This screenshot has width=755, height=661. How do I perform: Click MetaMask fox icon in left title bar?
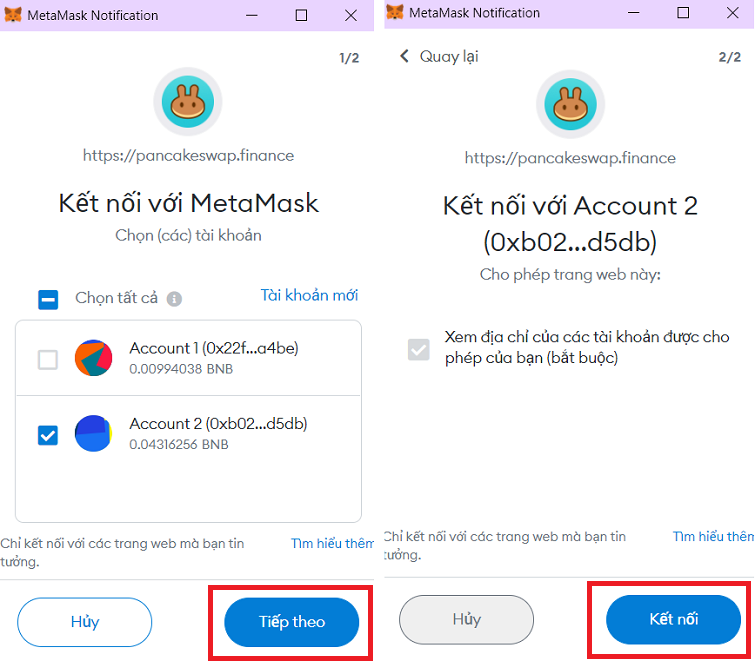point(13,15)
